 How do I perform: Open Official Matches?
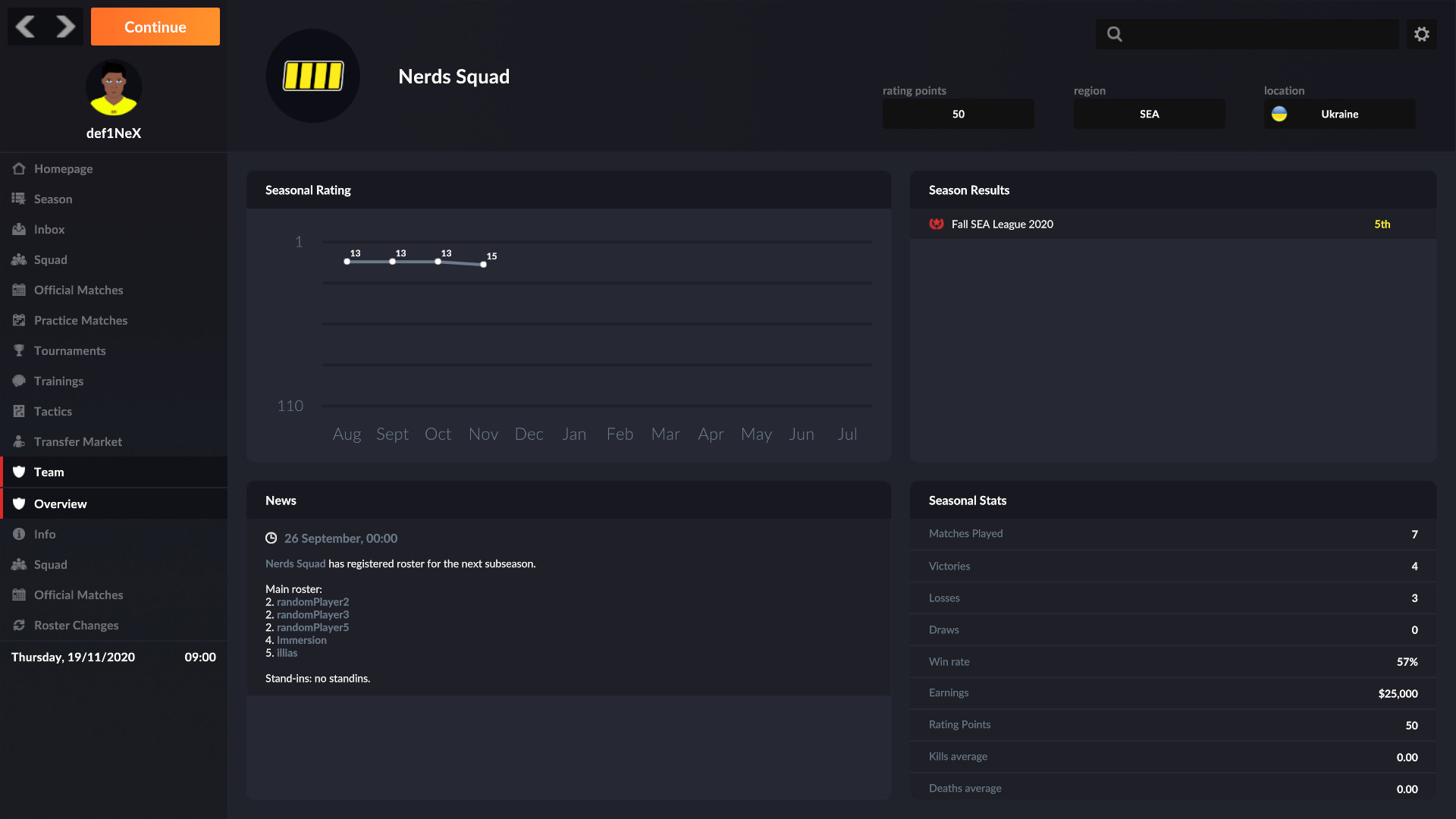point(79,290)
